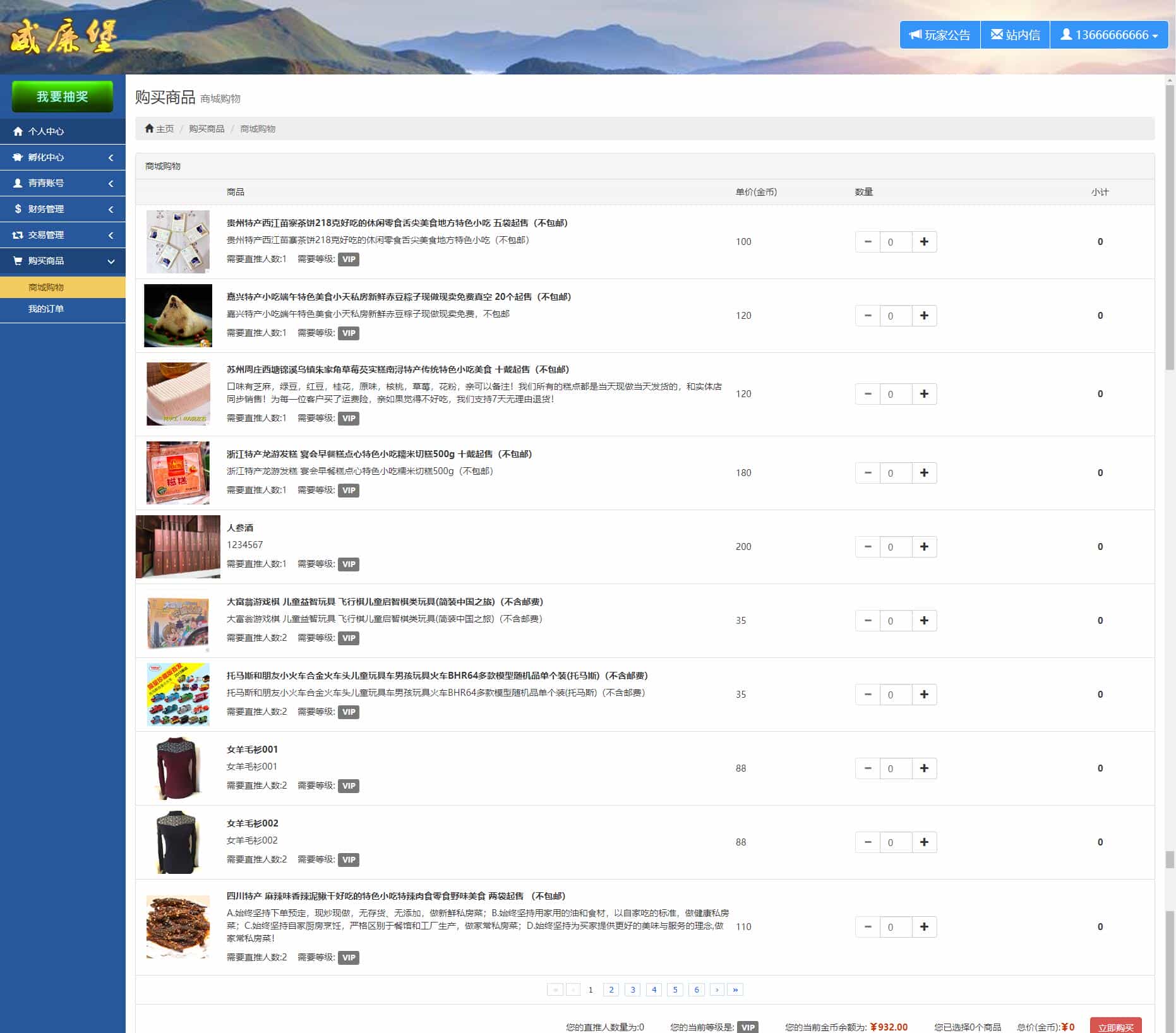Image resolution: width=1176 pixels, height=1033 pixels.
Task: Click the green 我要抽奖 button
Action: pyautogui.click(x=63, y=96)
